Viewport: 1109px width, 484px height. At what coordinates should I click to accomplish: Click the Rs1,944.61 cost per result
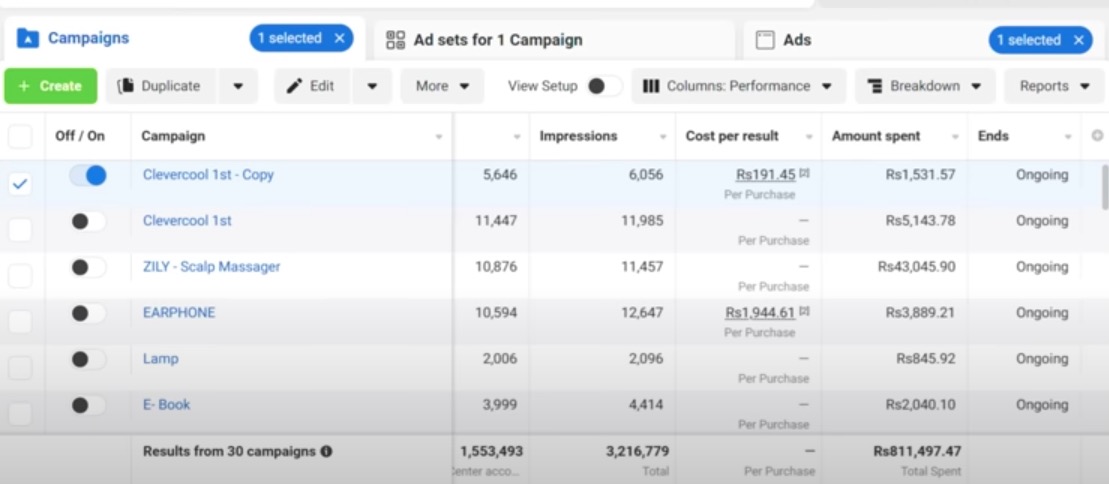pyautogui.click(x=760, y=312)
